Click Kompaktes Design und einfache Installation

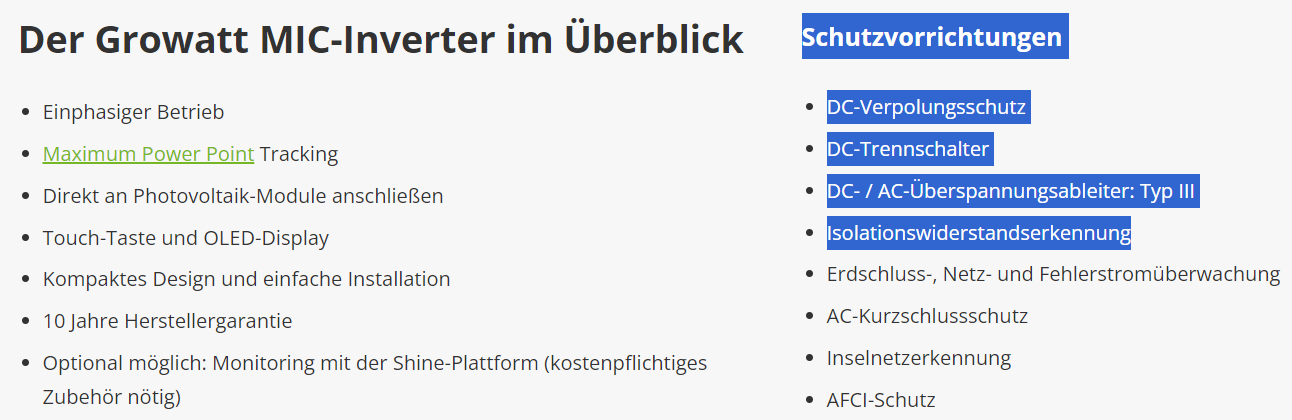tap(247, 279)
